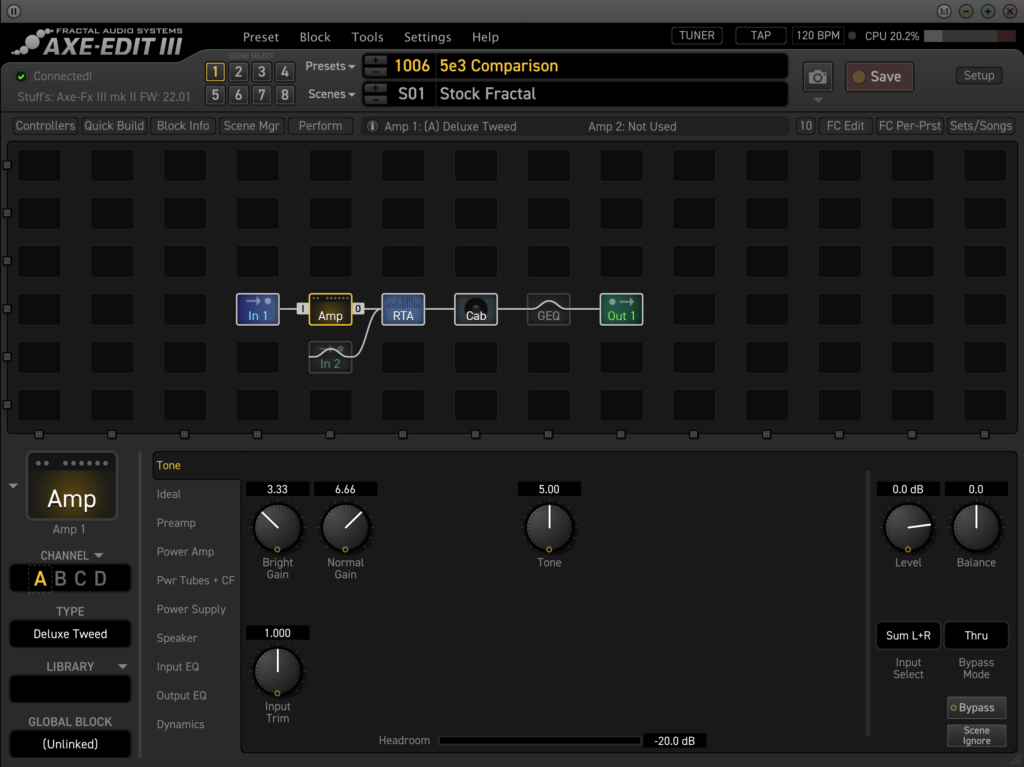Open the Scenes dropdown
The width and height of the screenshot is (1024, 767).
click(x=331, y=94)
